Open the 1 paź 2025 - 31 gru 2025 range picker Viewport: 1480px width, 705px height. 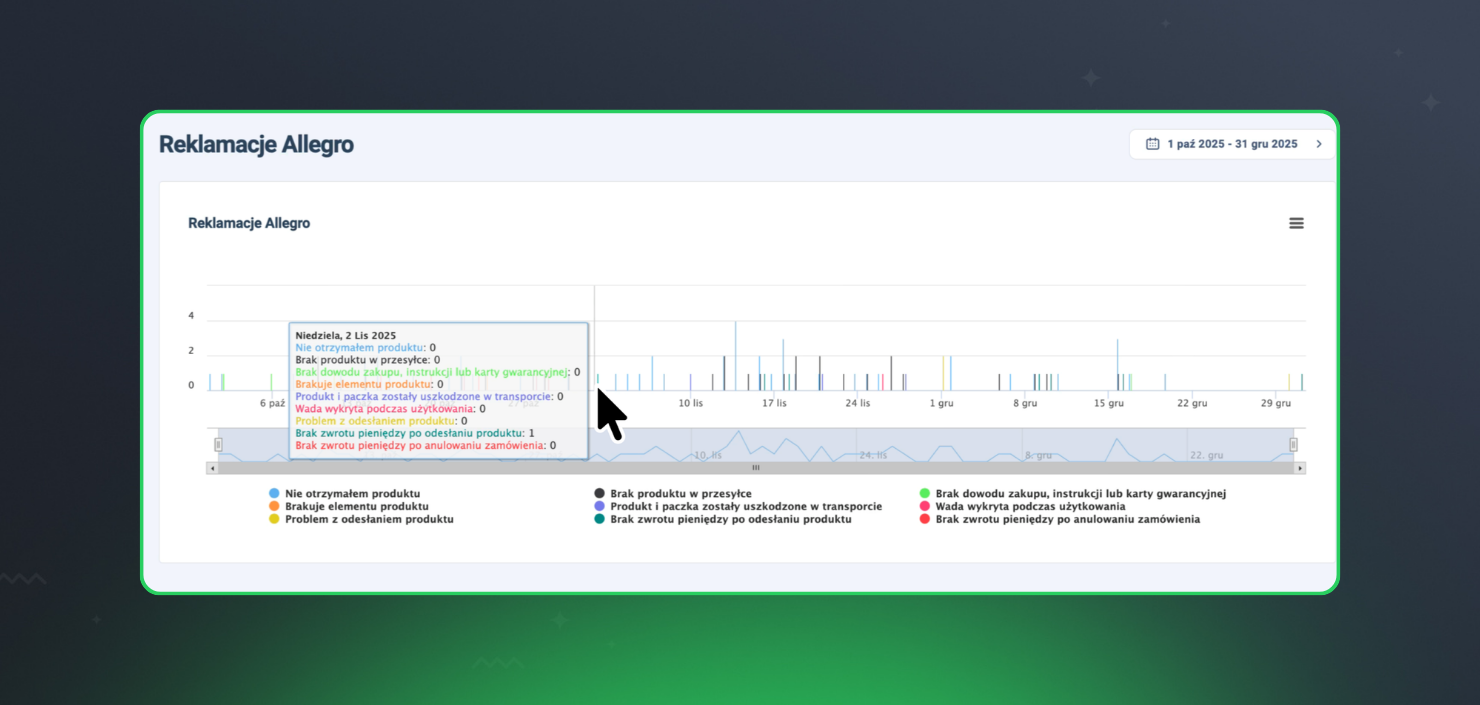[1232, 144]
